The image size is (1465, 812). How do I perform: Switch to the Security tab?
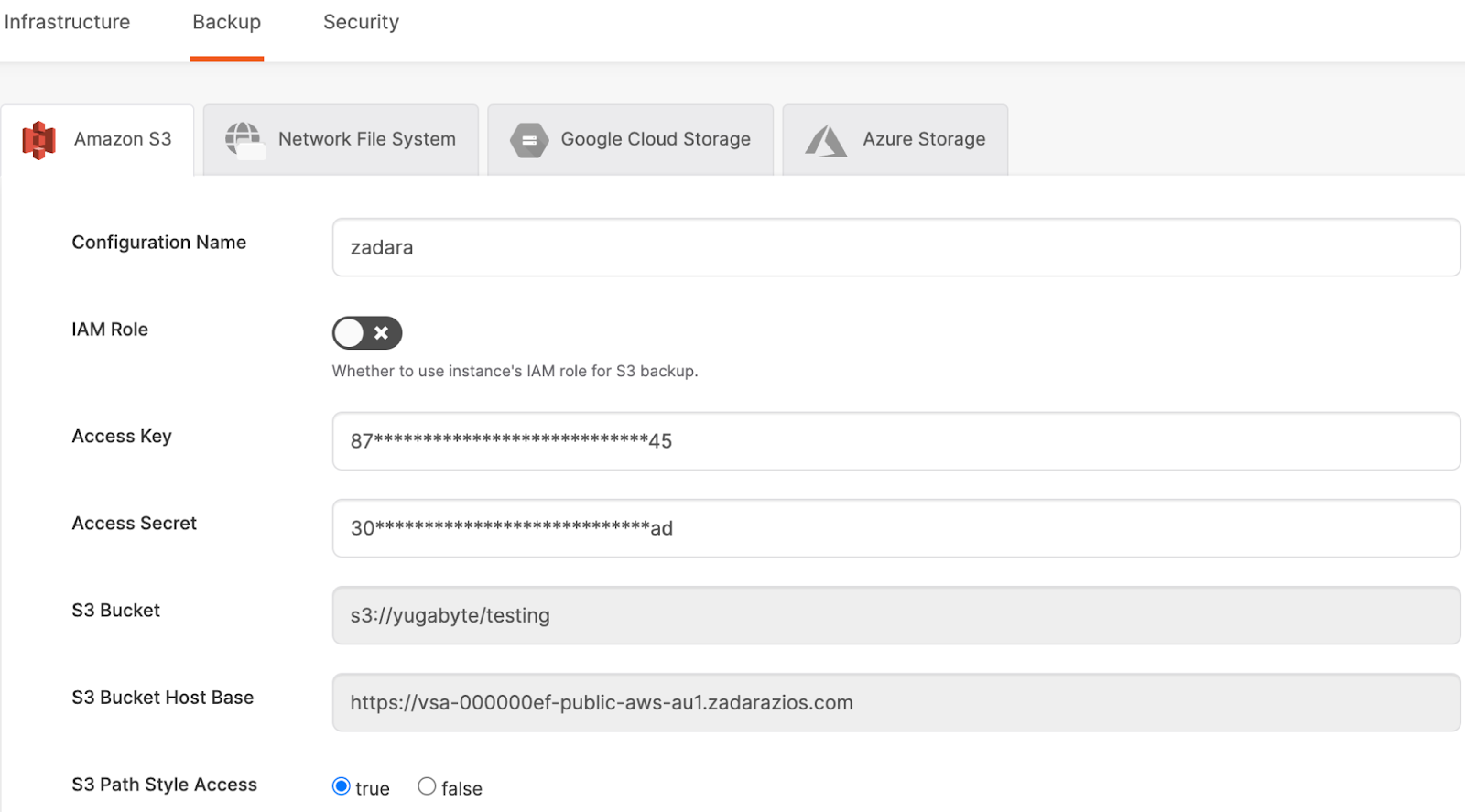[x=361, y=22]
